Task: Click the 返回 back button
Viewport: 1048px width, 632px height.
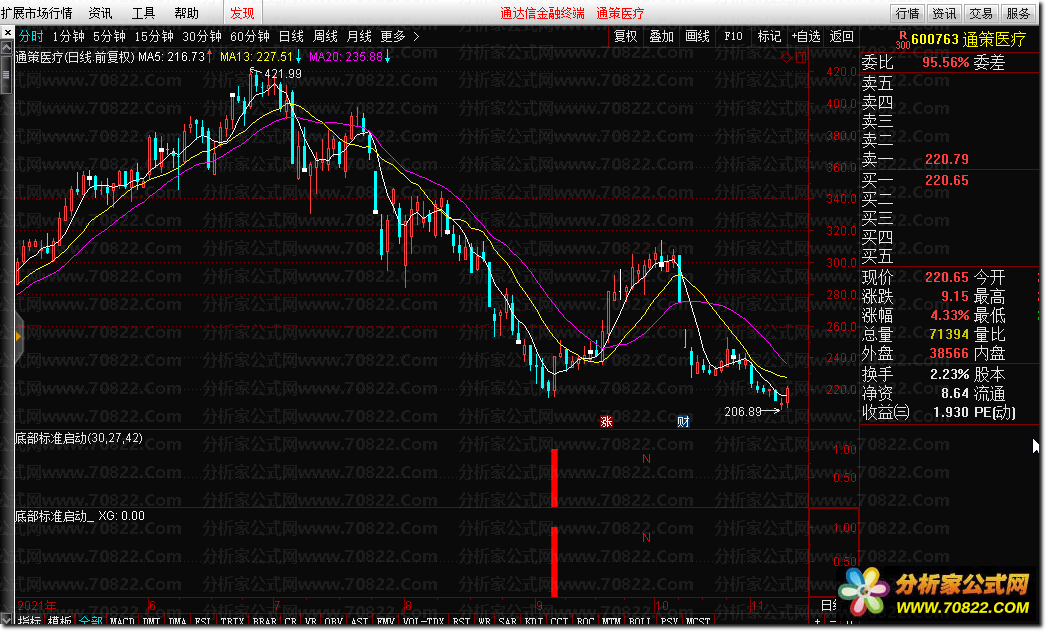Action: click(841, 36)
